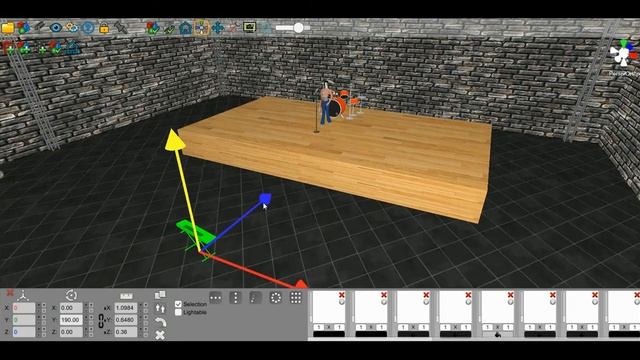Select the fifth white slot thumbnail
Image resolution: width=640 pixels, height=360 pixels.
click(497, 307)
